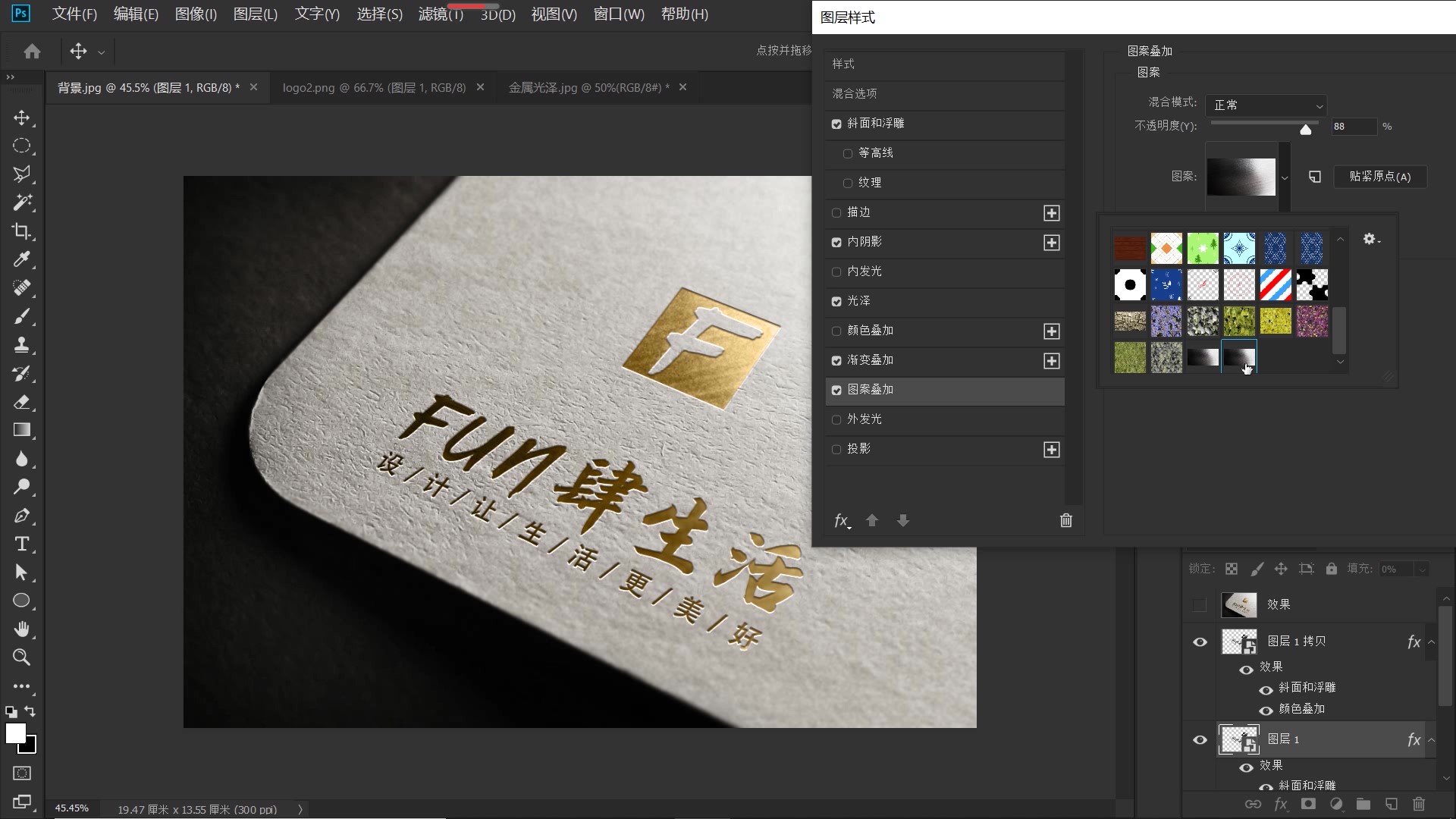This screenshot has width=1456, height=819.
Task: Select the Eyedropper tool
Action: pos(23,259)
